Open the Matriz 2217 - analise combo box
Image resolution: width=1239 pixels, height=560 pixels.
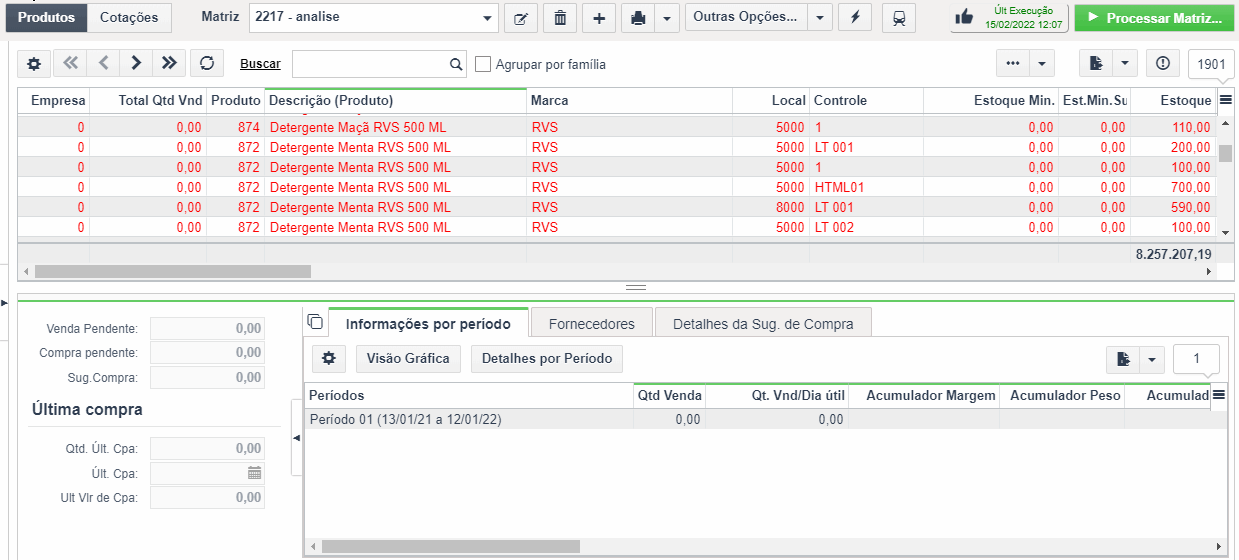[373, 18]
